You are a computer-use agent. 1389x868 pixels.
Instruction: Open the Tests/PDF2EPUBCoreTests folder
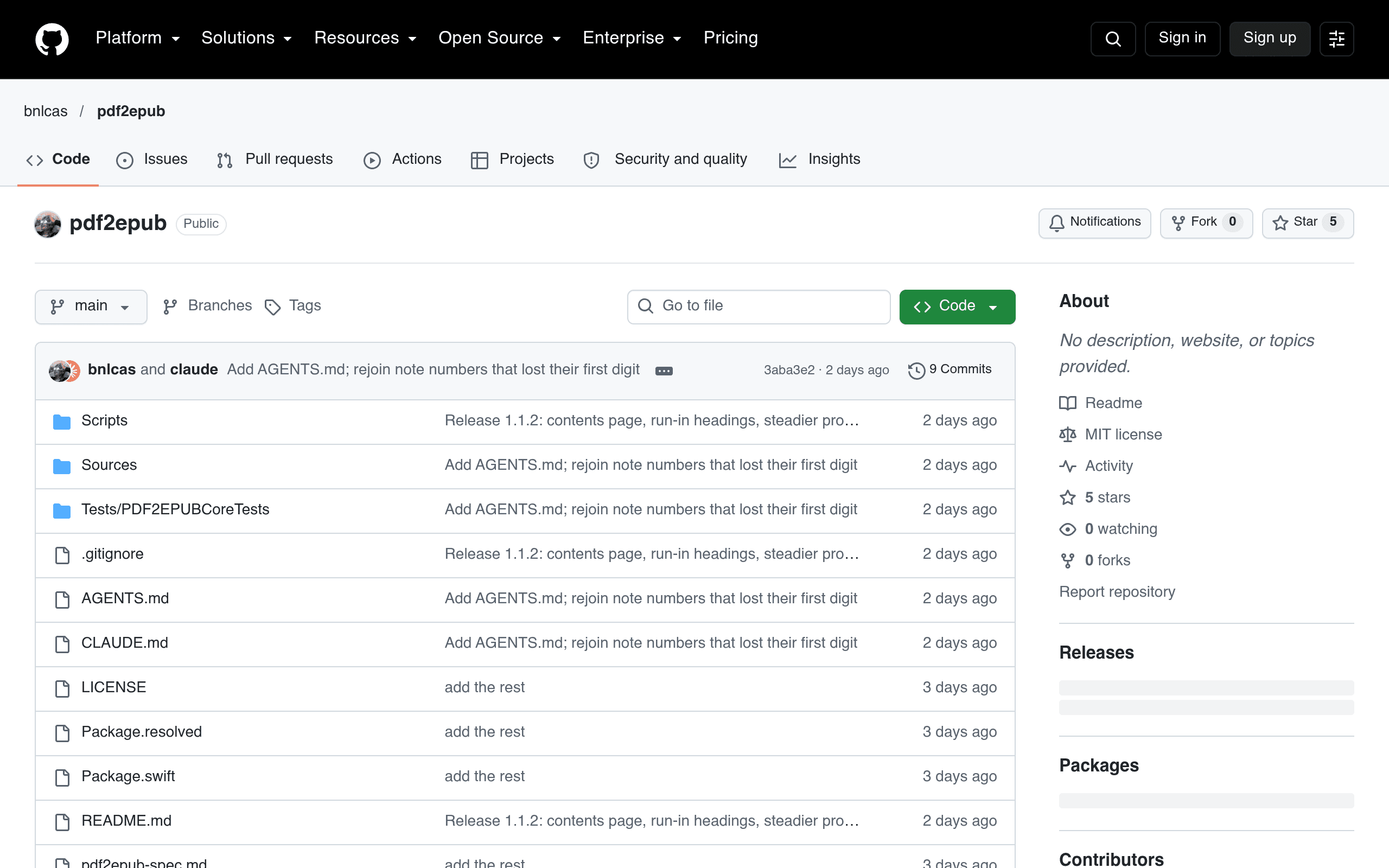[175, 510]
